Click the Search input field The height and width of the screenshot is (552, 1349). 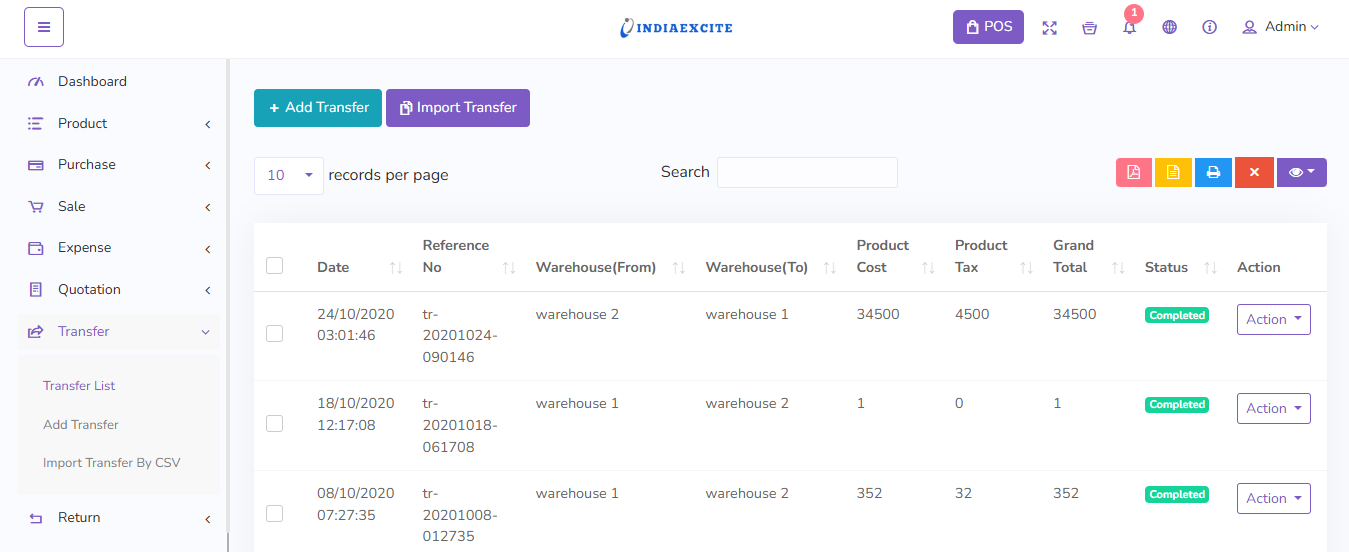point(807,172)
